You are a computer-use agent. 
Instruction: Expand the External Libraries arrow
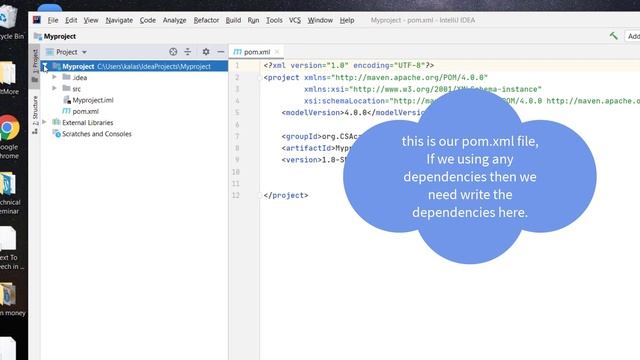pyautogui.click(x=44, y=122)
